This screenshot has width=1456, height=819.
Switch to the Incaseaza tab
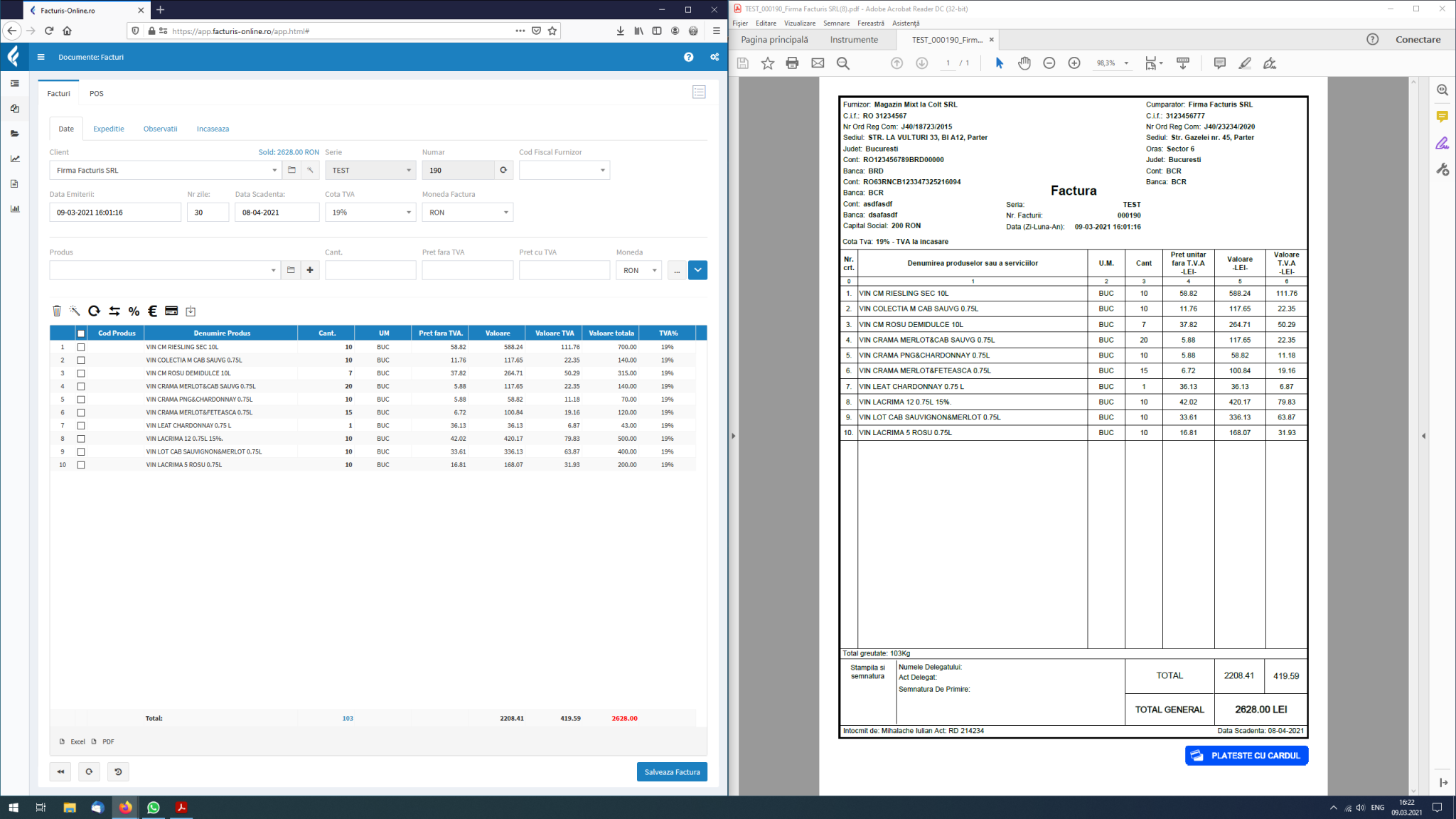213,129
